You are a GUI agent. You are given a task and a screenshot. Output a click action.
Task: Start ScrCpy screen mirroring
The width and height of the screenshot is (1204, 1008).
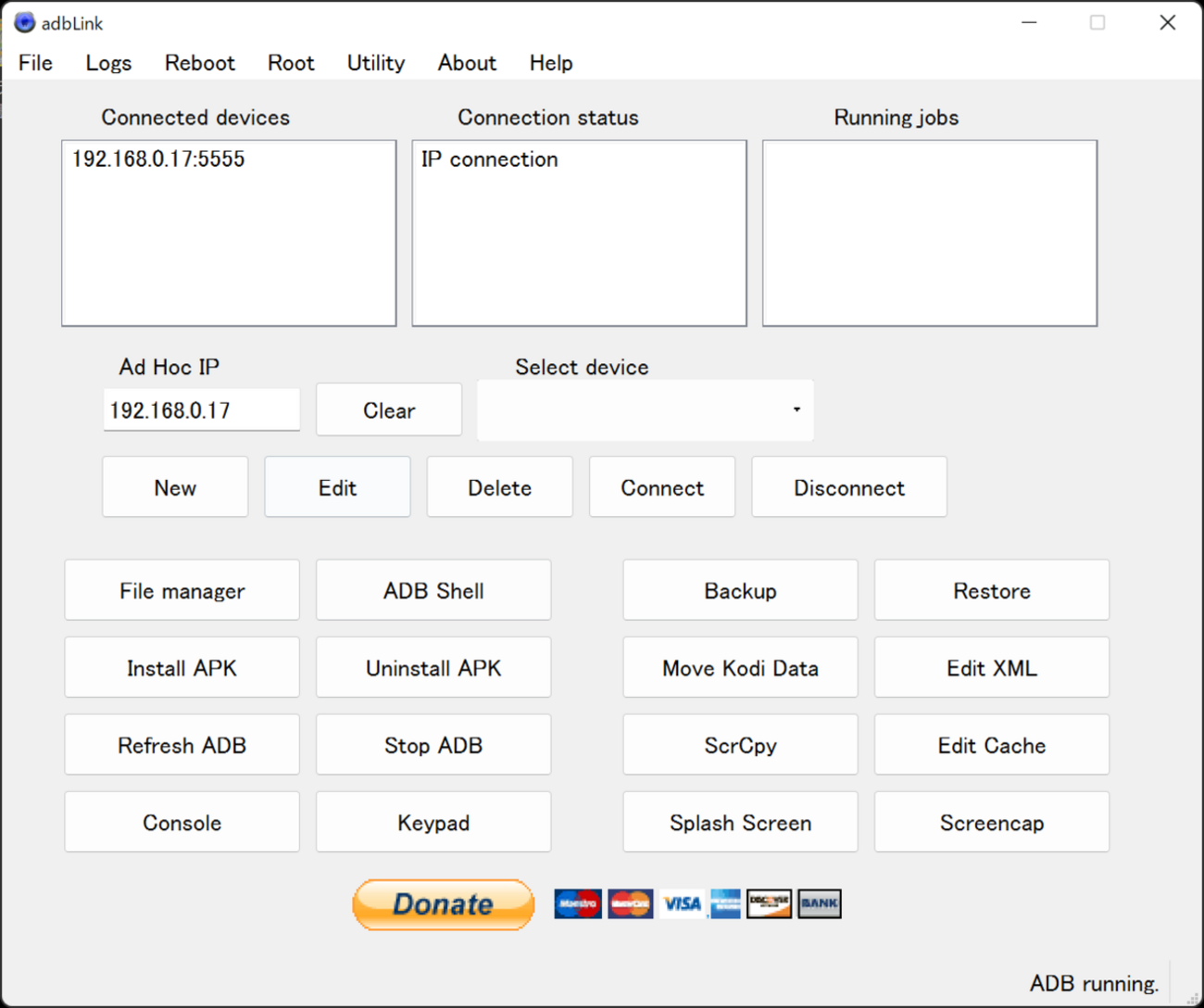740,745
